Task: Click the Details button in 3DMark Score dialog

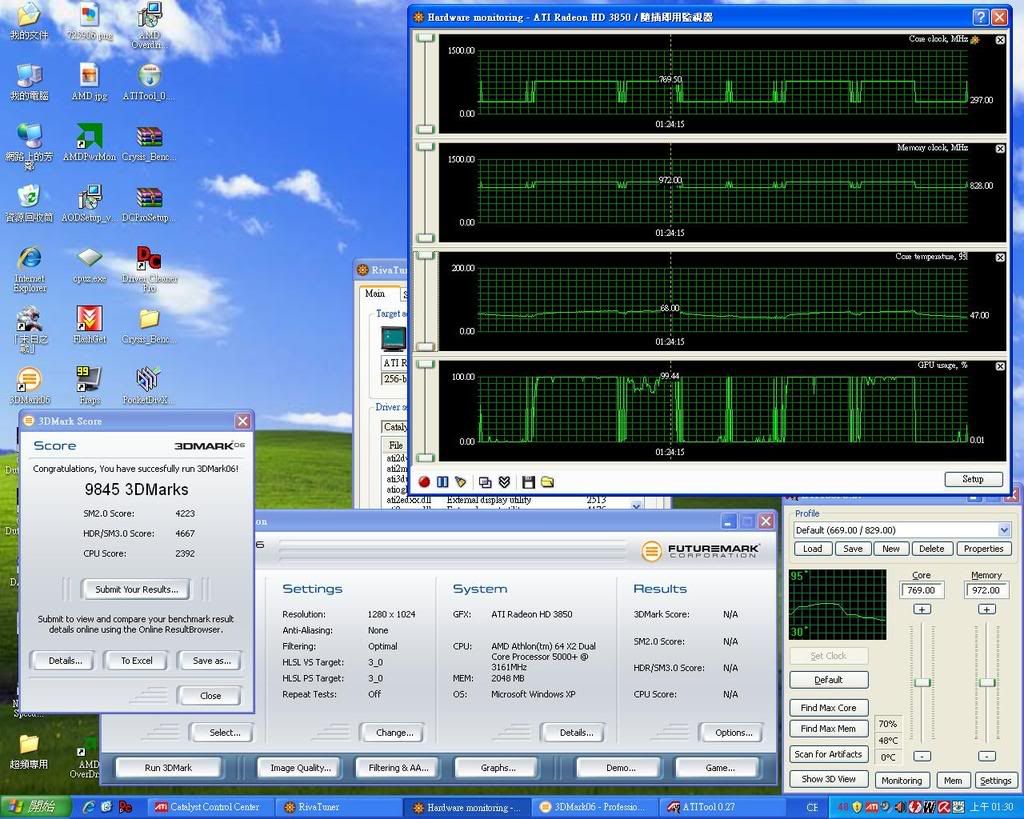Action: [x=65, y=660]
